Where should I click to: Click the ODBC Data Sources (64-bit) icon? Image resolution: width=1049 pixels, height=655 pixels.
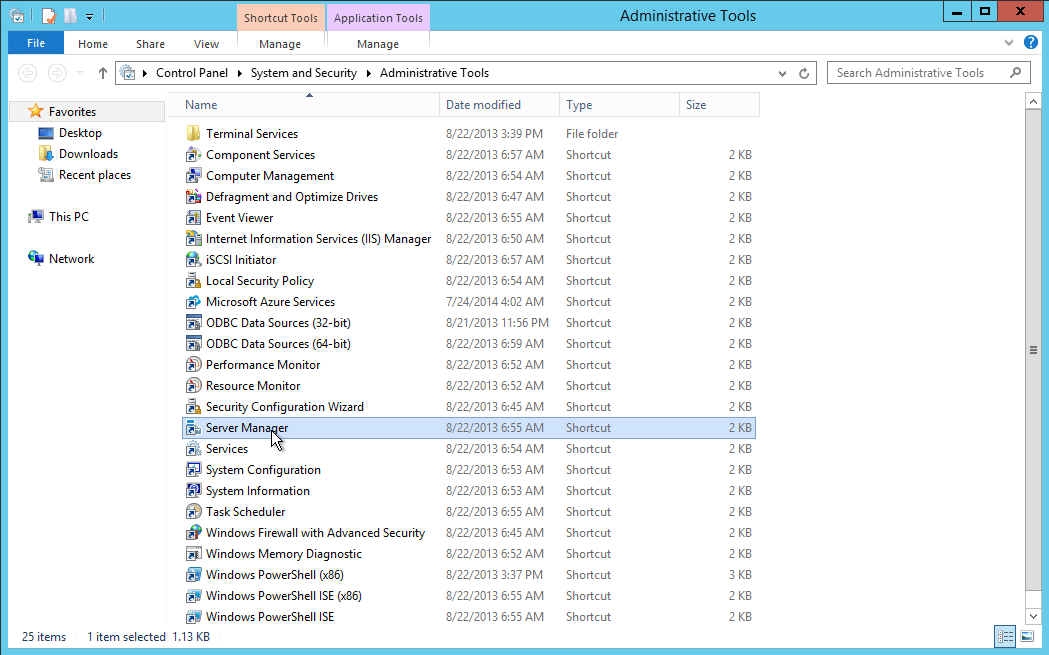(193, 344)
